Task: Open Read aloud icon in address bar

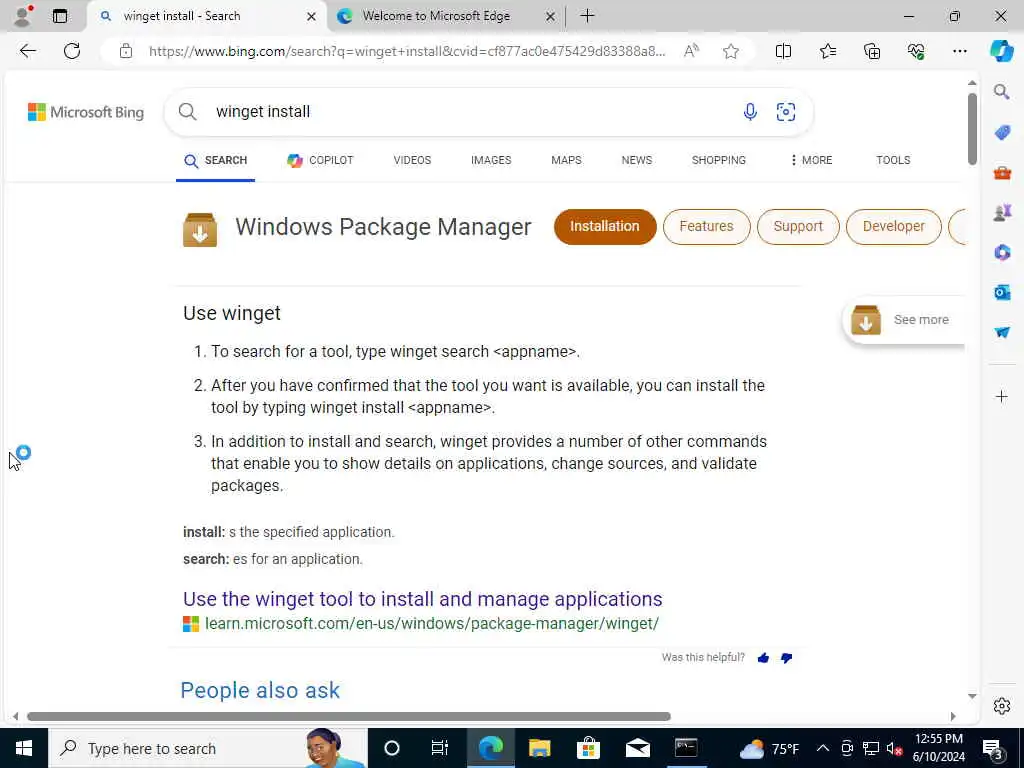Action: 691,51
